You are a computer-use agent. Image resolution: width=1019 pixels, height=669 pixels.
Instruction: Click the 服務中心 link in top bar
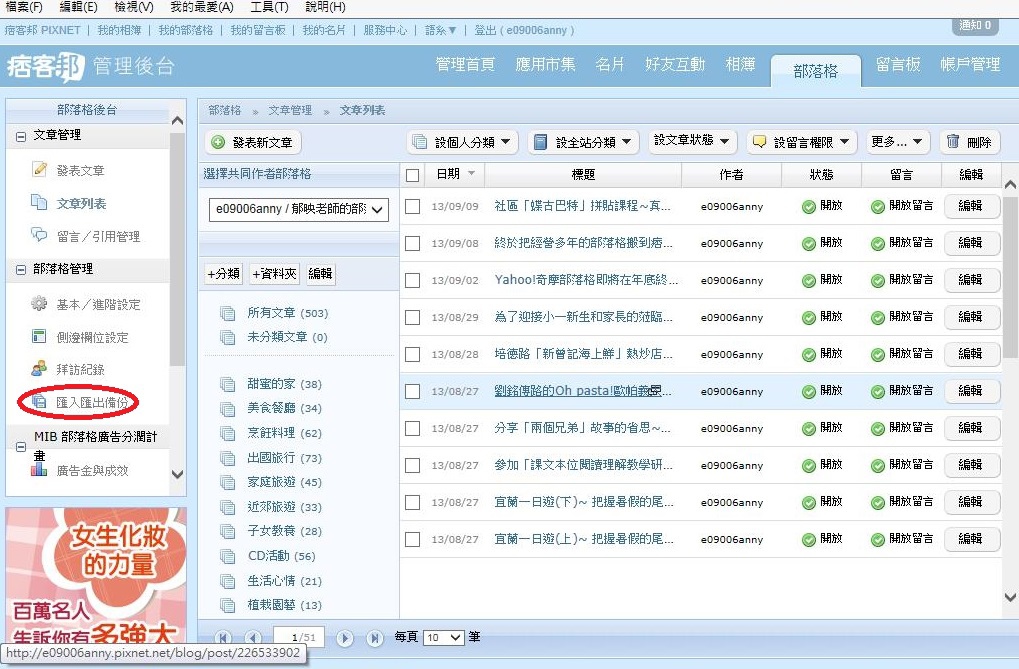[x=385, y=31]
